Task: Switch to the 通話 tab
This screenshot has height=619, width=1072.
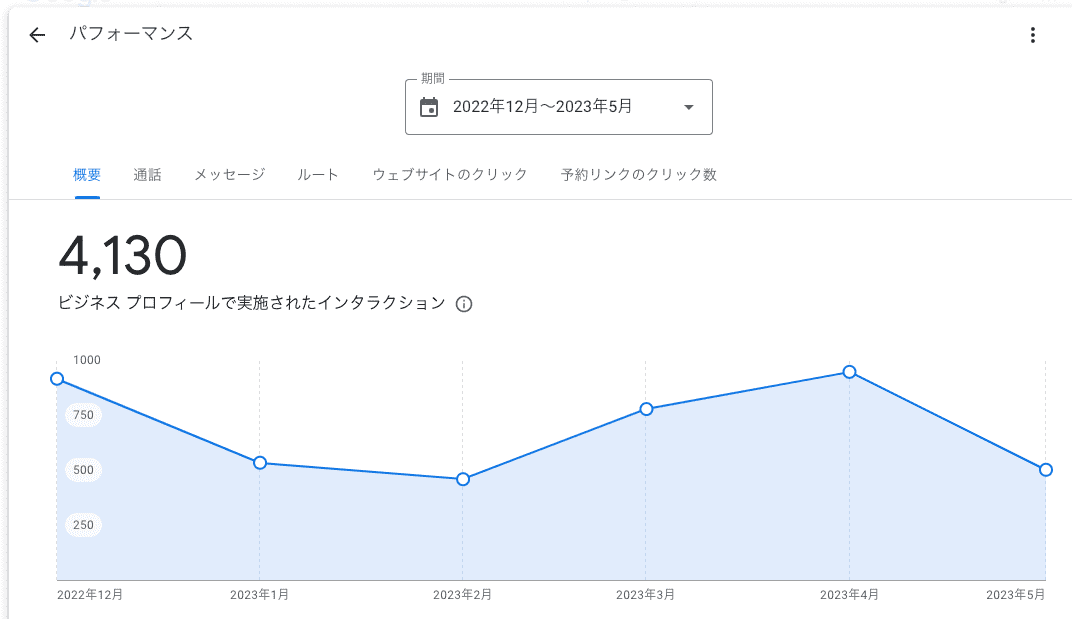Action: click(x=147, y=175)
